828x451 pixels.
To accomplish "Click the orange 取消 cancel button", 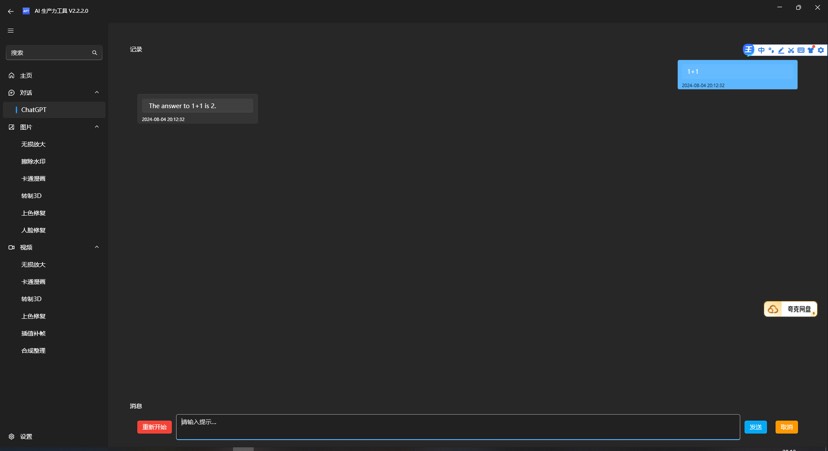I will [x=786, y=427].
